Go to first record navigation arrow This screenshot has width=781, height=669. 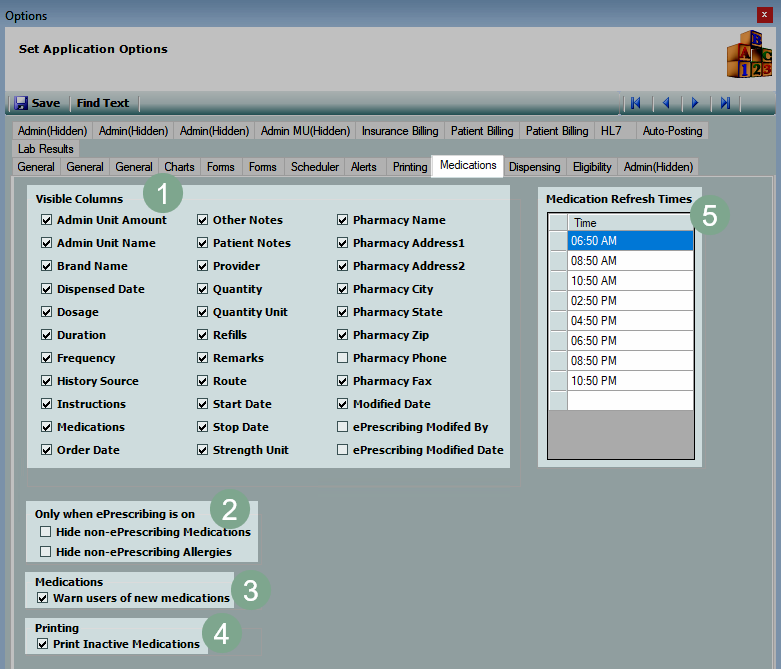click(x=635, y=103)
